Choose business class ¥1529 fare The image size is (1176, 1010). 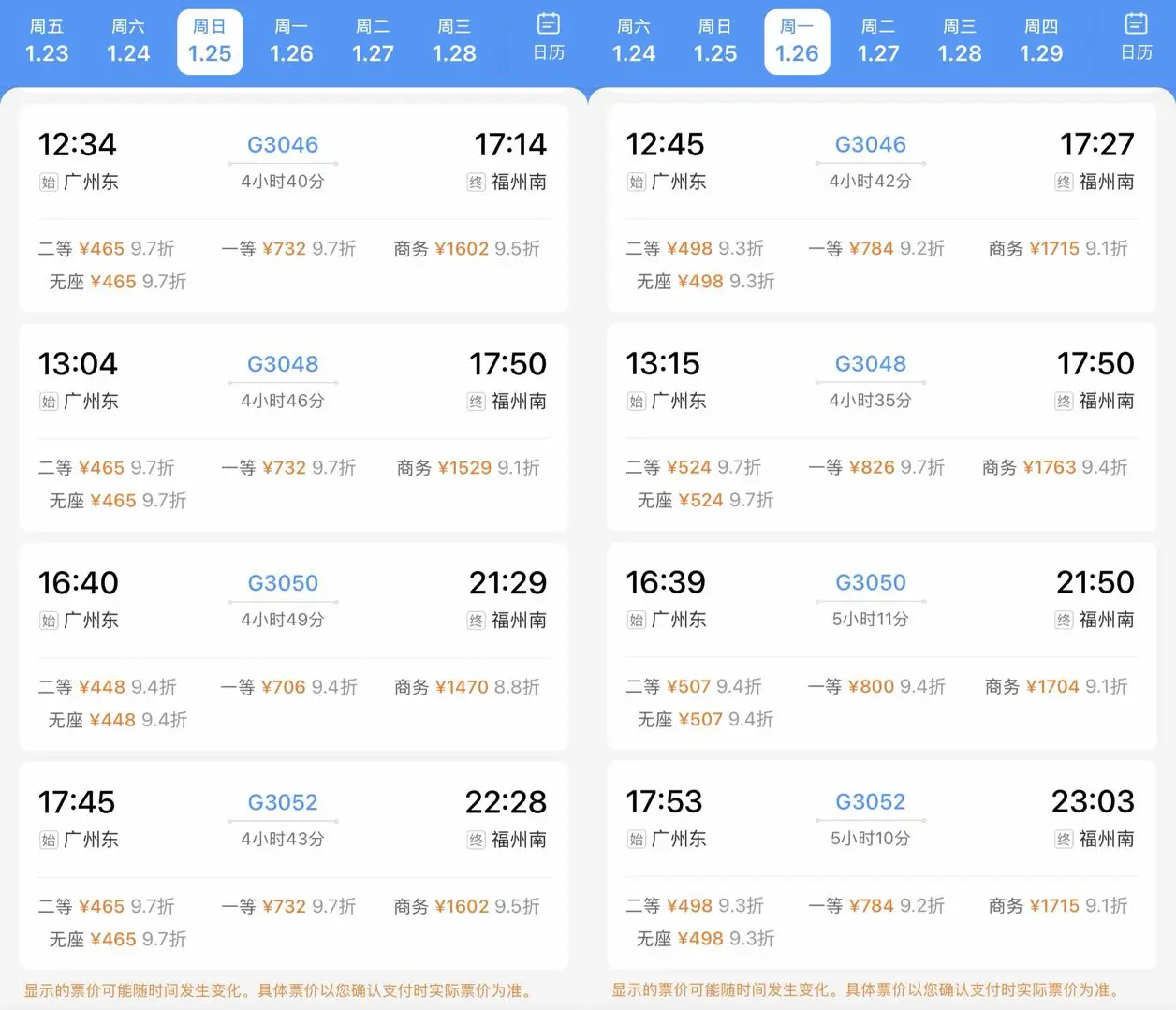pyautogui.click(x=467, y=468)
